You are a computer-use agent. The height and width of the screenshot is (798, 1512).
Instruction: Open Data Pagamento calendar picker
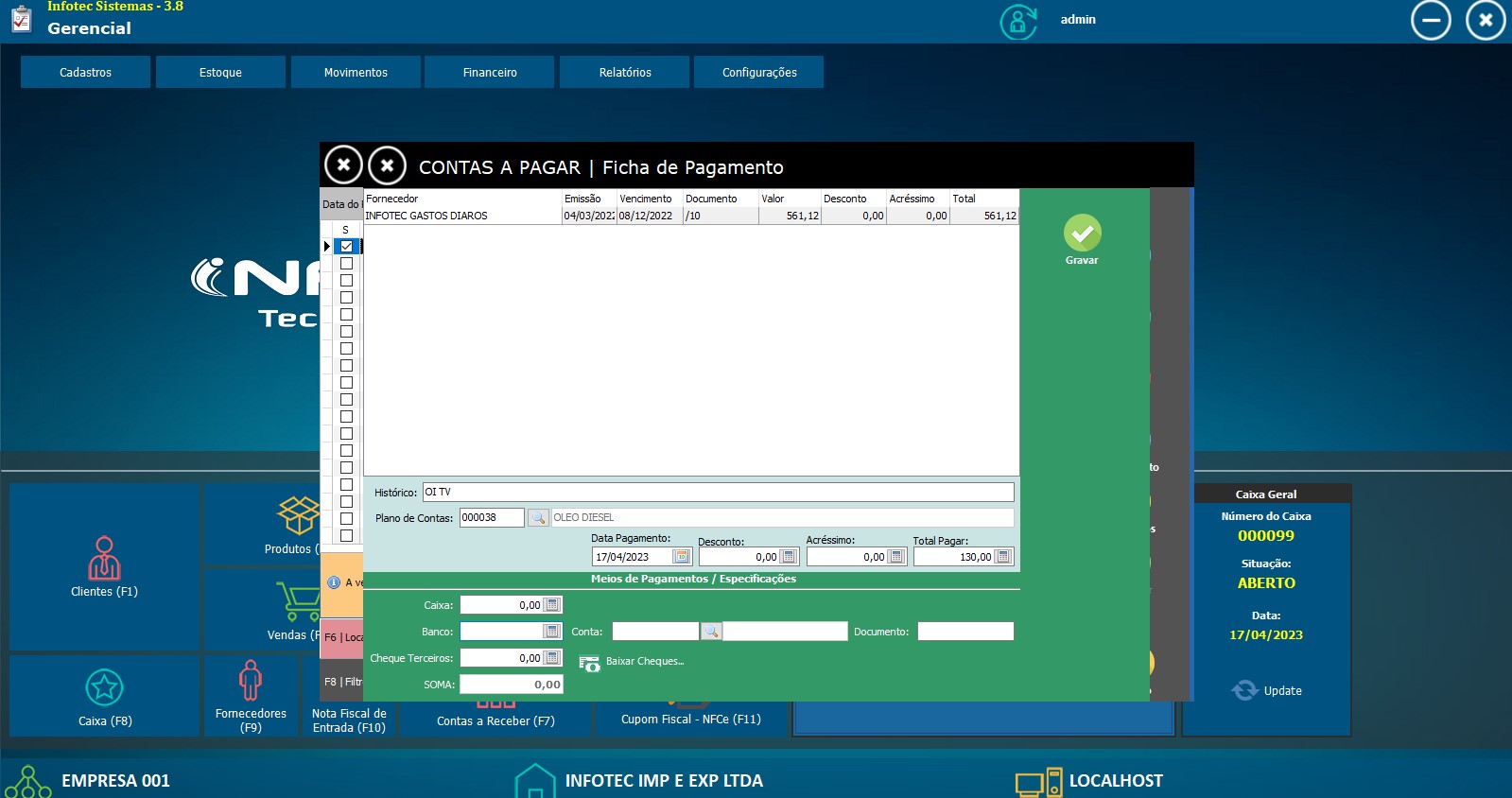click(681, 557)
